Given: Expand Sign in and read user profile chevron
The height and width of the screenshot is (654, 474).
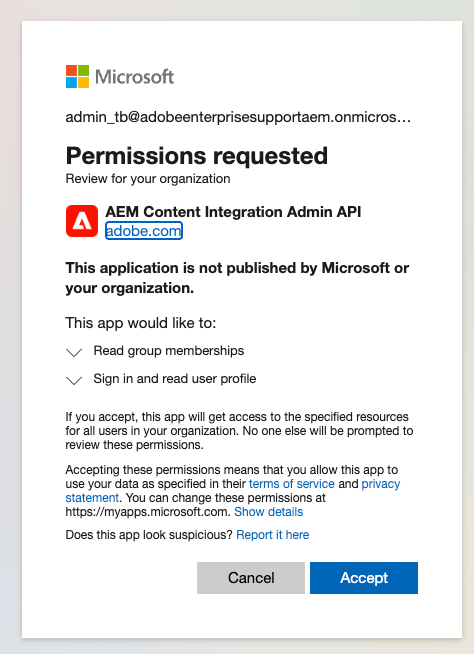Looking at the screenshot, I should (x=74, y=380).
